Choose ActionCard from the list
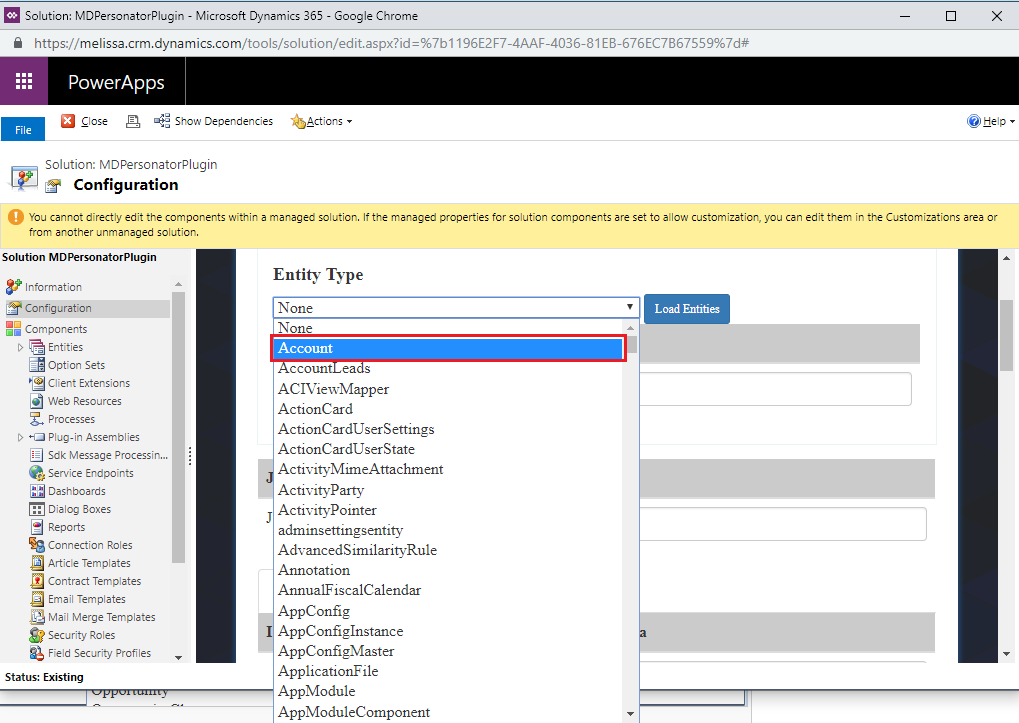 pyautogui.click(x=448, y=409)
